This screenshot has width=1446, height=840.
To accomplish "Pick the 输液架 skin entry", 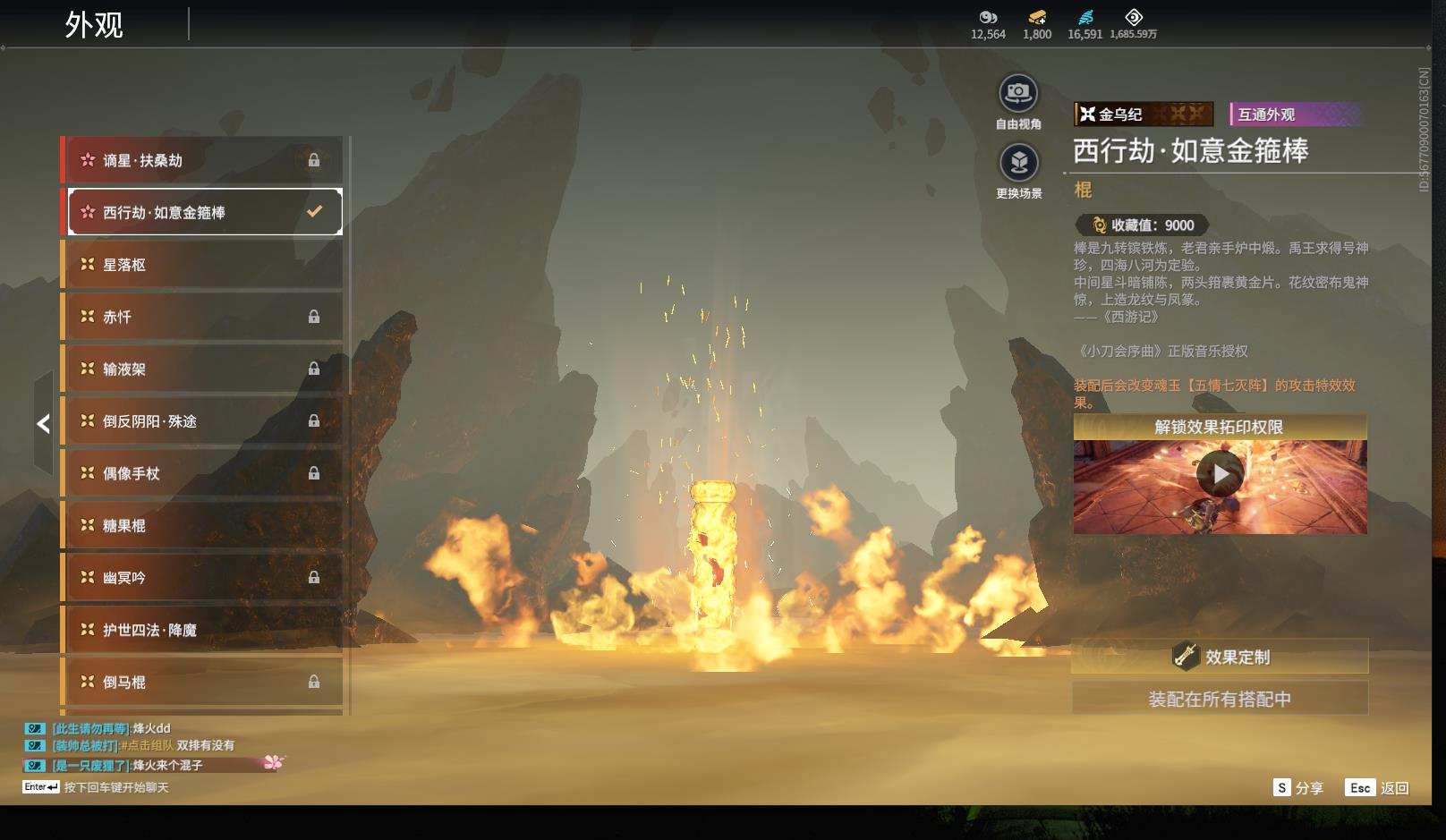I will click(x=201, y=369).
